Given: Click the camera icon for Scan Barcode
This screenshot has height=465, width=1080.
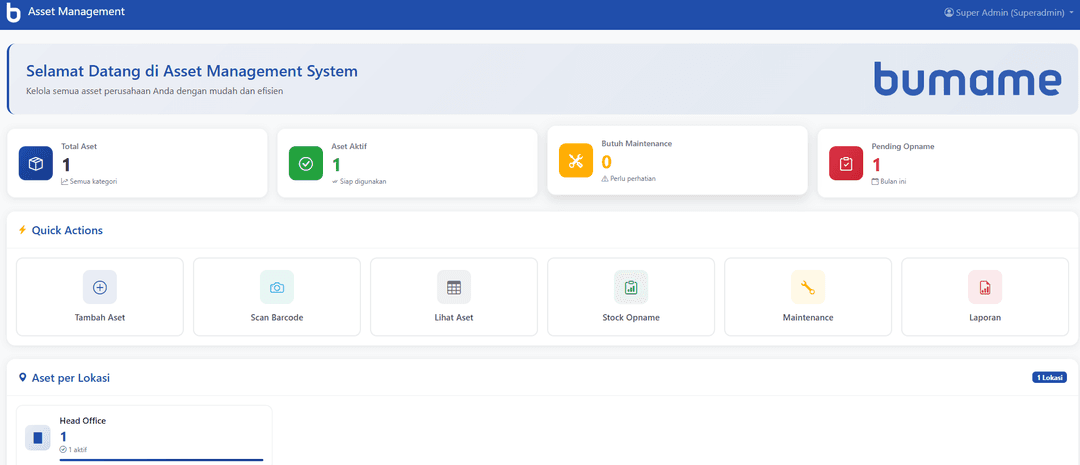Looking at the screenshot, I should click(x=277, y=287).
